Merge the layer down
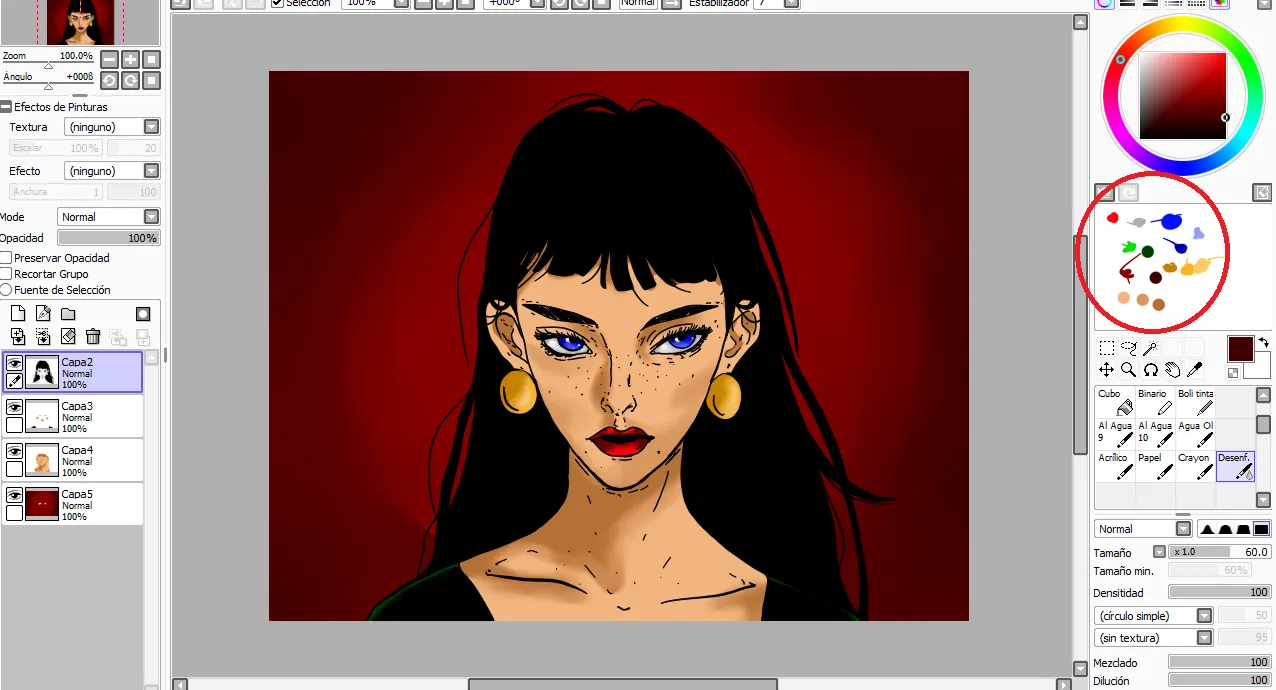Viewport: 1276px width, 690px height. [x=43, y=337]
